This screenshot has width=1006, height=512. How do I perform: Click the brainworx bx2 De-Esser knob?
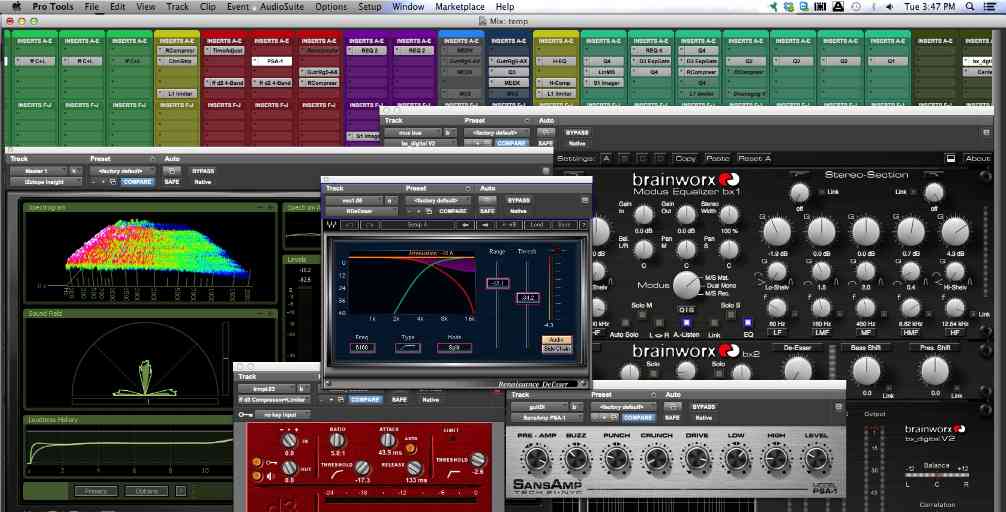click(x=798, y=369)
